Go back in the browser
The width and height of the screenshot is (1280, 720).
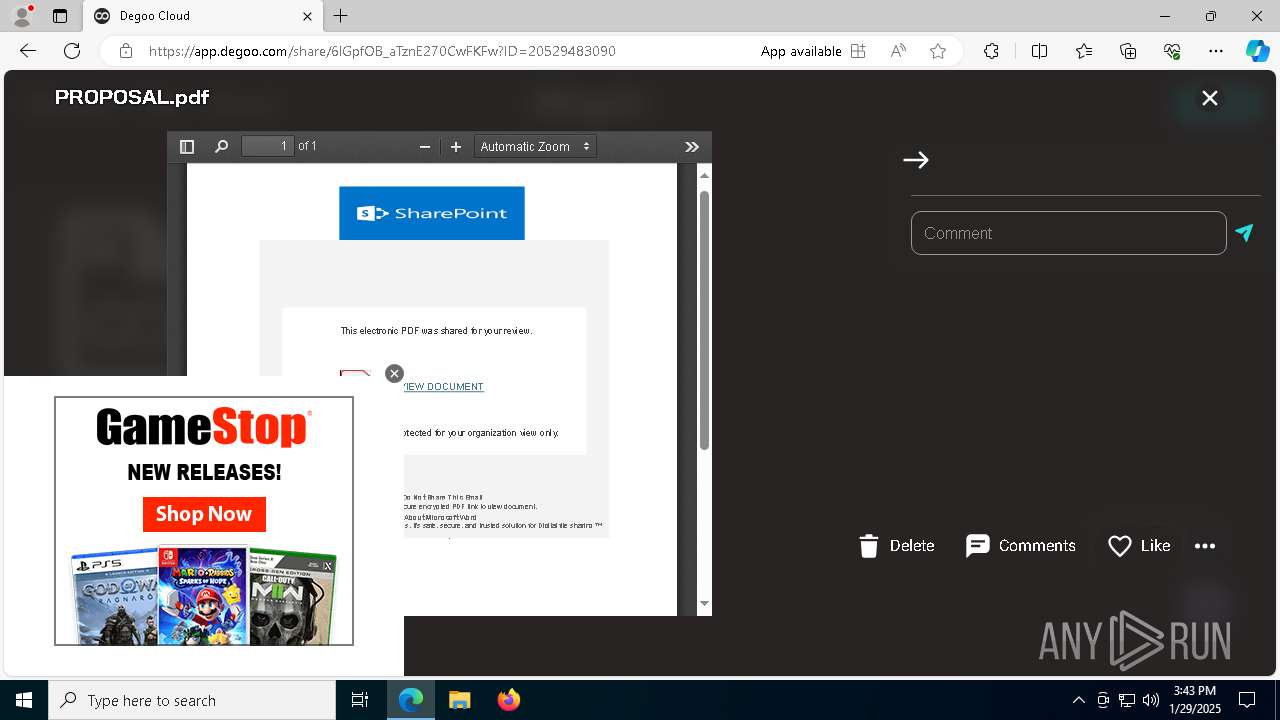(28, 51)
